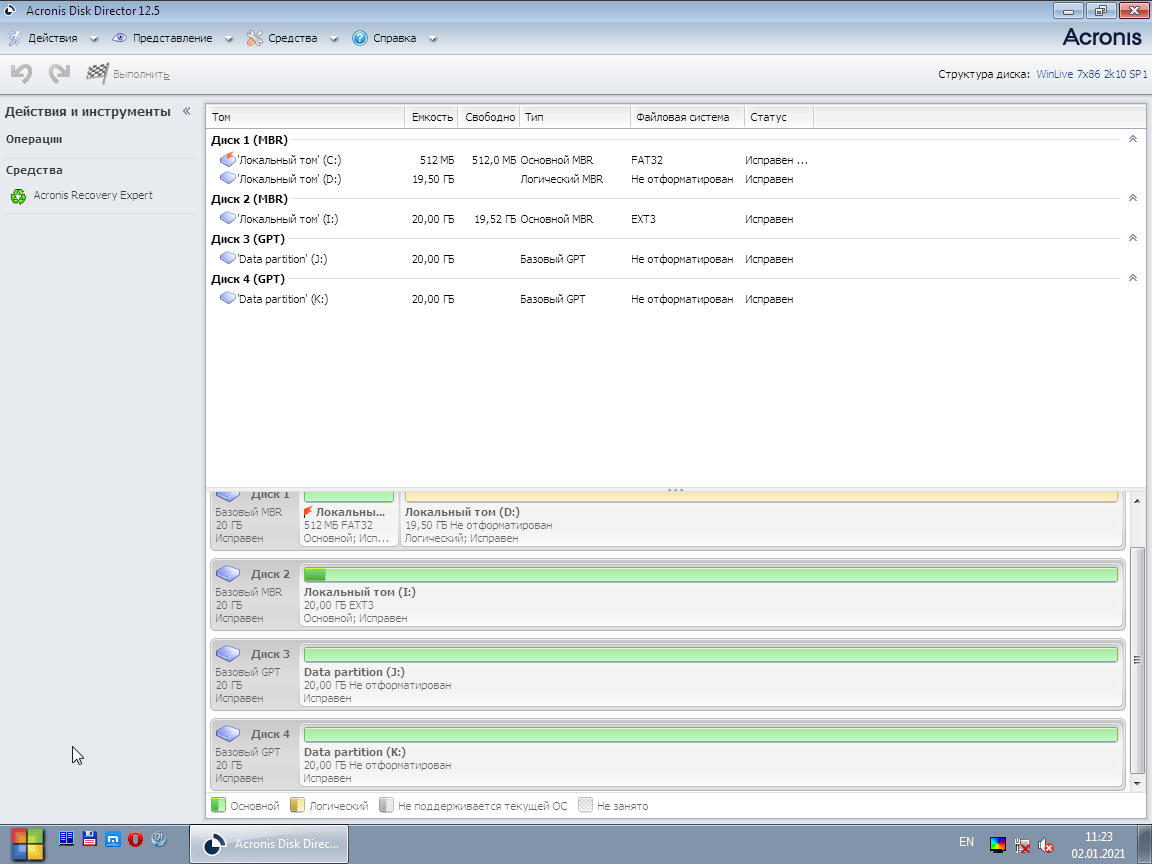Click the Диск 2 drive icon in disk map
1152x864 pixels.
click(228, 573)
